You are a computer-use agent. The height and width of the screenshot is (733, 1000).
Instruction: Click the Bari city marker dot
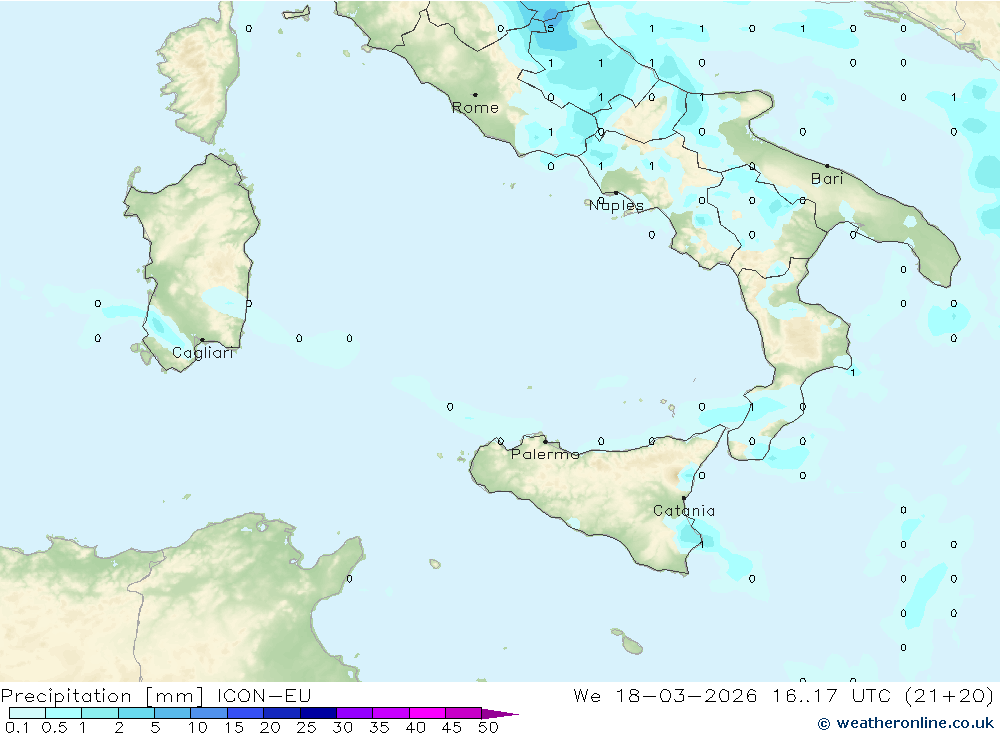pyautogui.click(x=827, y=166)
